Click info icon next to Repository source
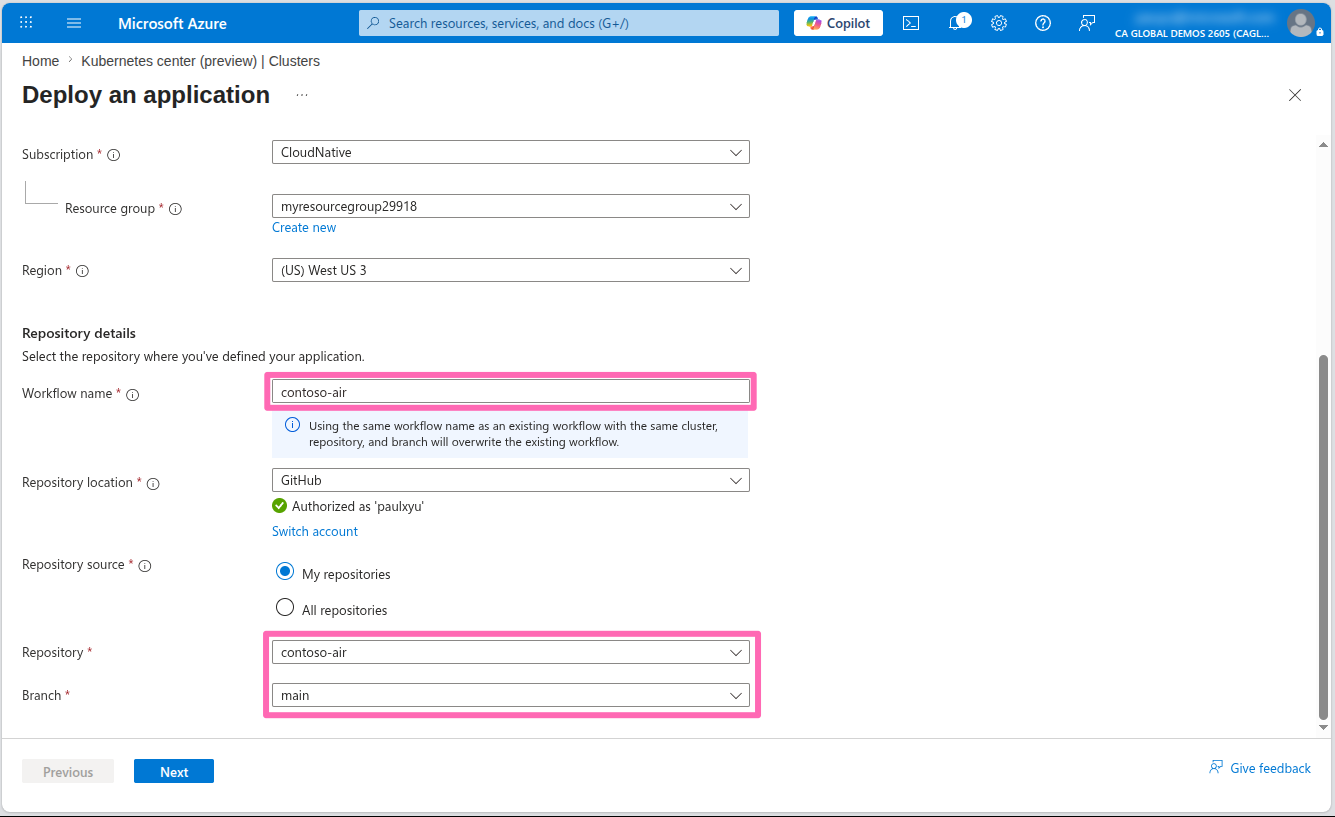Image resolution: width=1335 pixels, height=817 pixels. point(144,565)
